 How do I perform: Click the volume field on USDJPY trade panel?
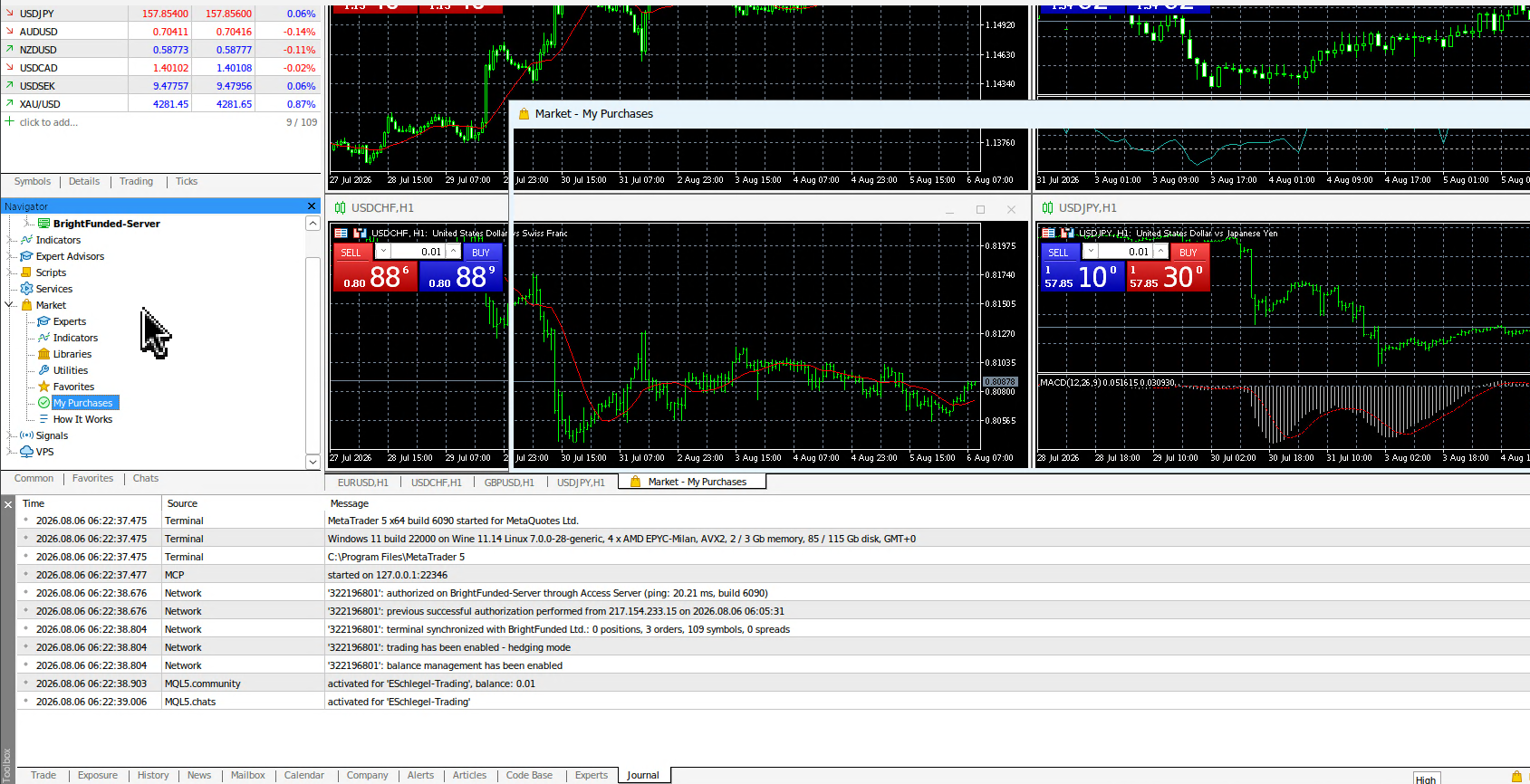(1125, 252)
